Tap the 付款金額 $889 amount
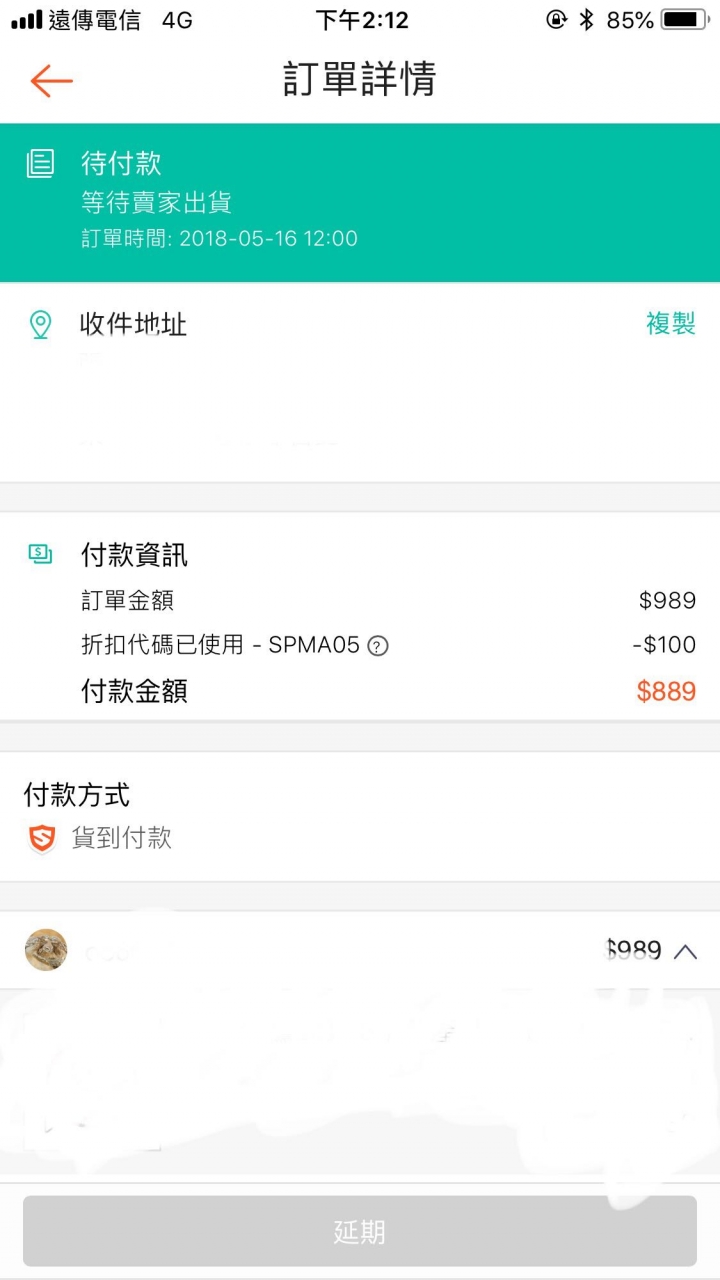 [666, 691]
